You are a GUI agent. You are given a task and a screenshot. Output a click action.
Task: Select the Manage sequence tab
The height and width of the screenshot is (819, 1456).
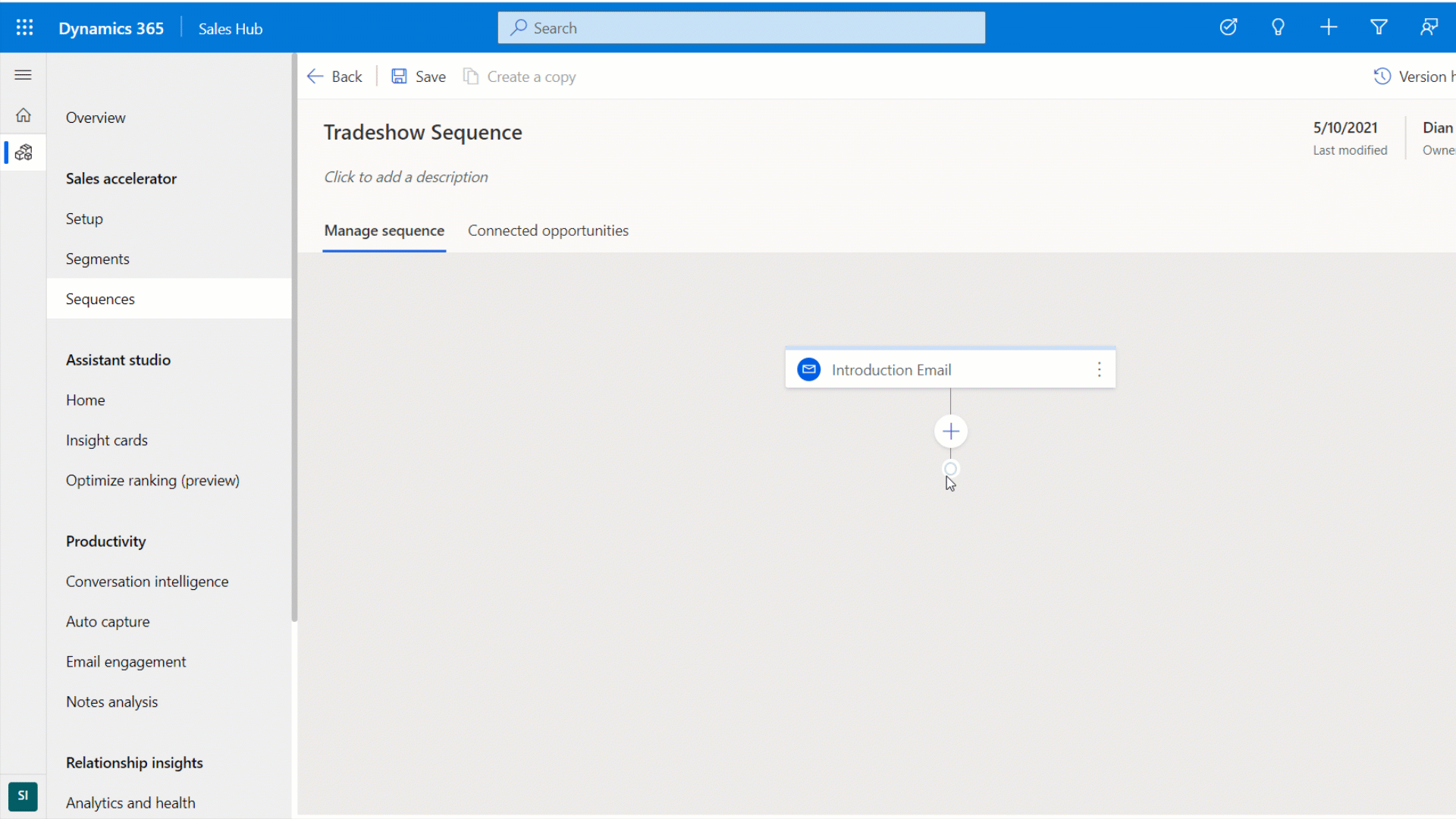(384, 231)
